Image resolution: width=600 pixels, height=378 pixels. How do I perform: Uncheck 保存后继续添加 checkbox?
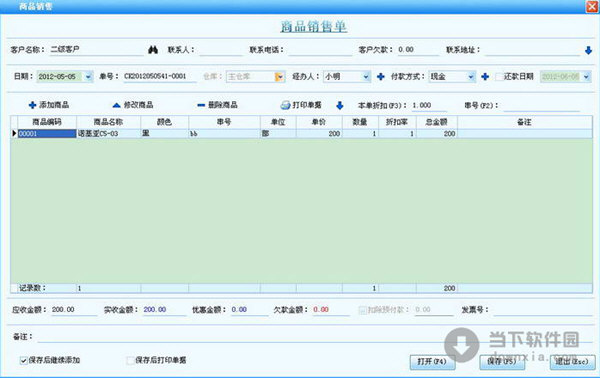point(24,360)
